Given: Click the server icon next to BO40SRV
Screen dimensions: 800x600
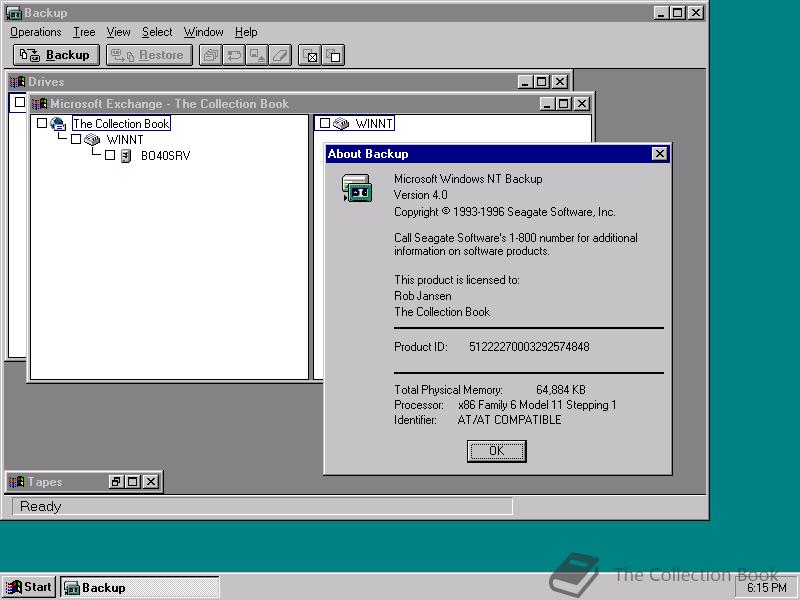Looking at the screenshot, I should (126, 156).
